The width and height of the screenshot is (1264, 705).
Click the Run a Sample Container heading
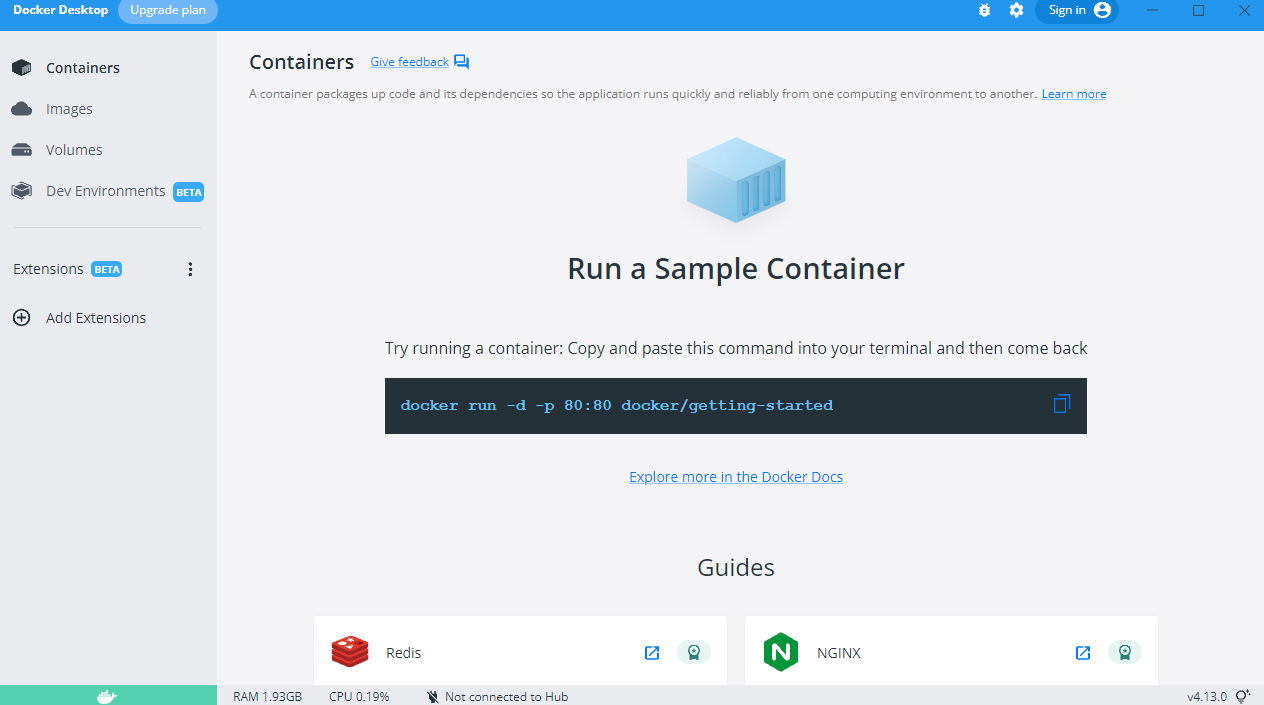[736, 269]
